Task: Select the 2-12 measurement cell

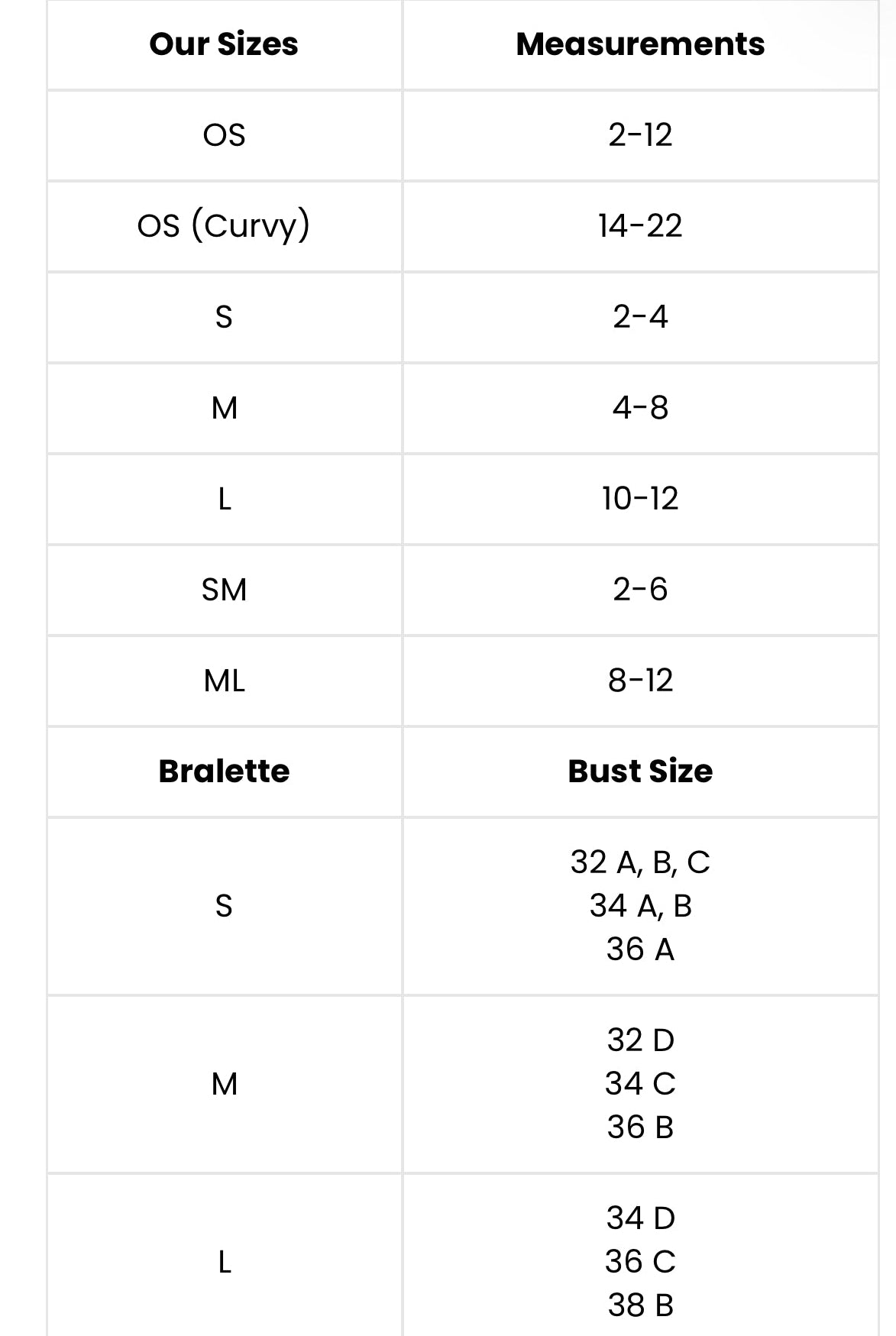Action: pyautogui.click(x=640, y=135)
